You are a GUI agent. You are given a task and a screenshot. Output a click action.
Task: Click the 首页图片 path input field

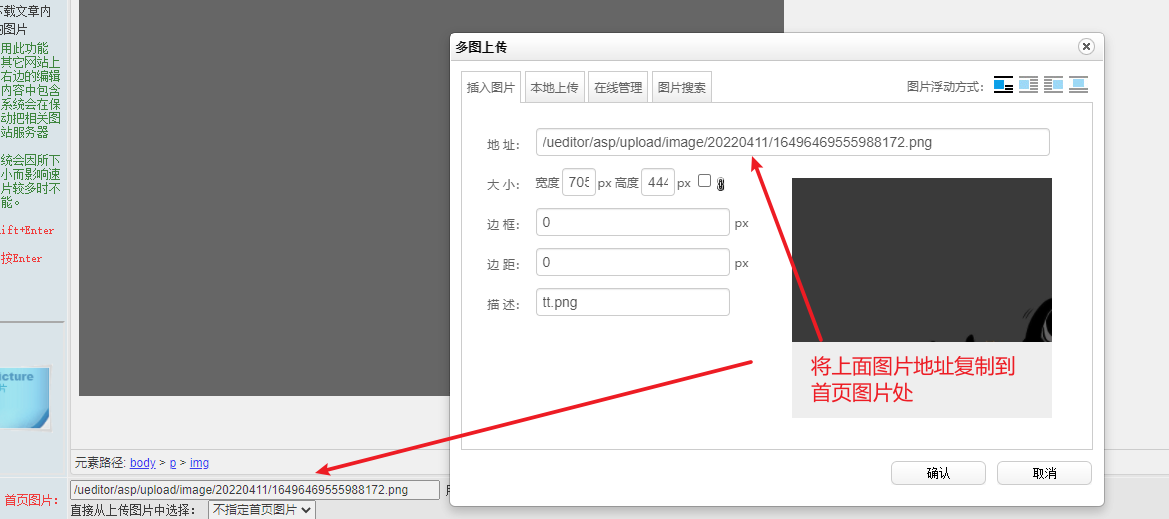(x=254, y=490)
